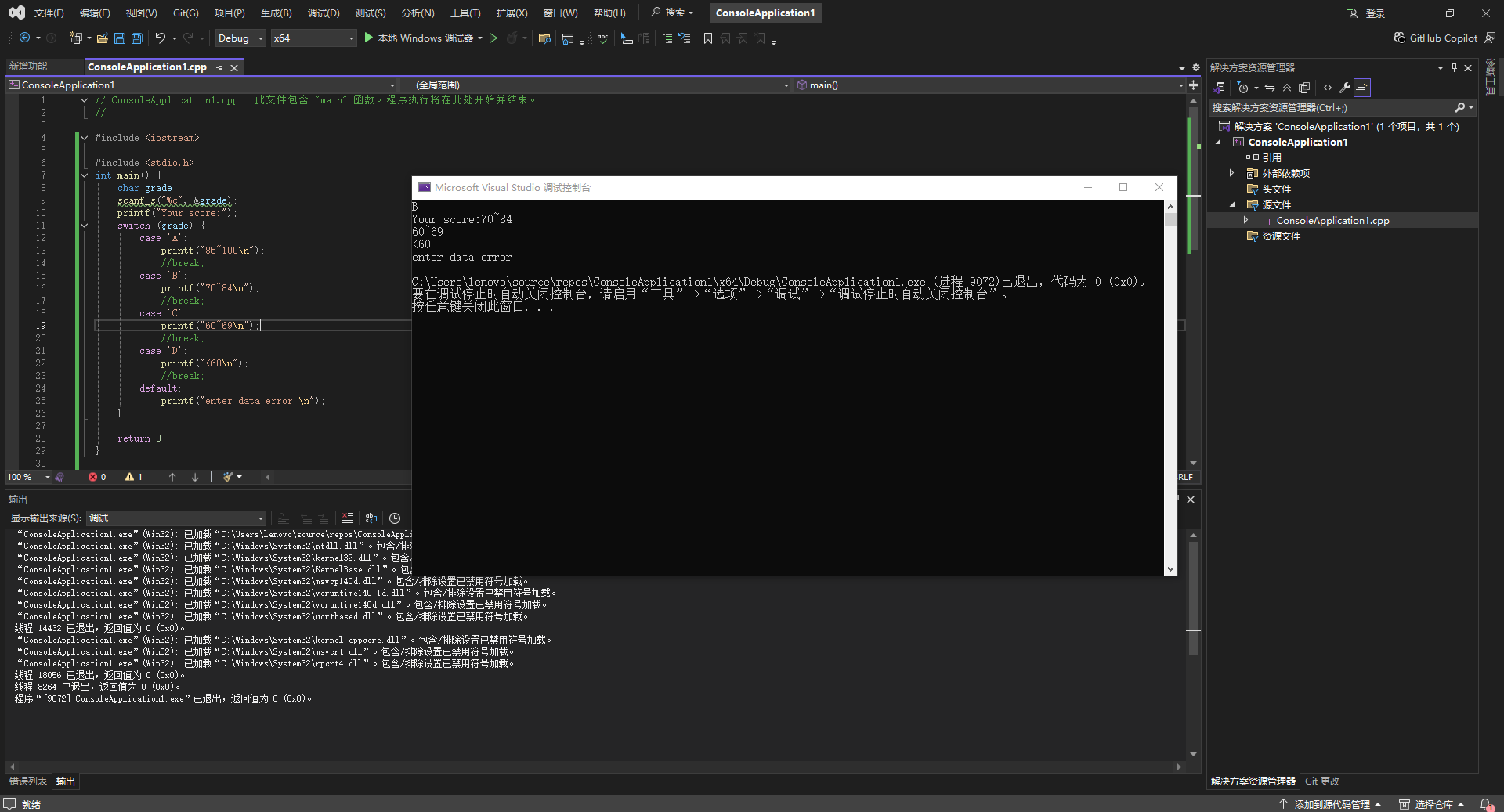The image size is (1504, 812).
Task: Switch to the Git 更改 tab
Action: (1322, 781)
